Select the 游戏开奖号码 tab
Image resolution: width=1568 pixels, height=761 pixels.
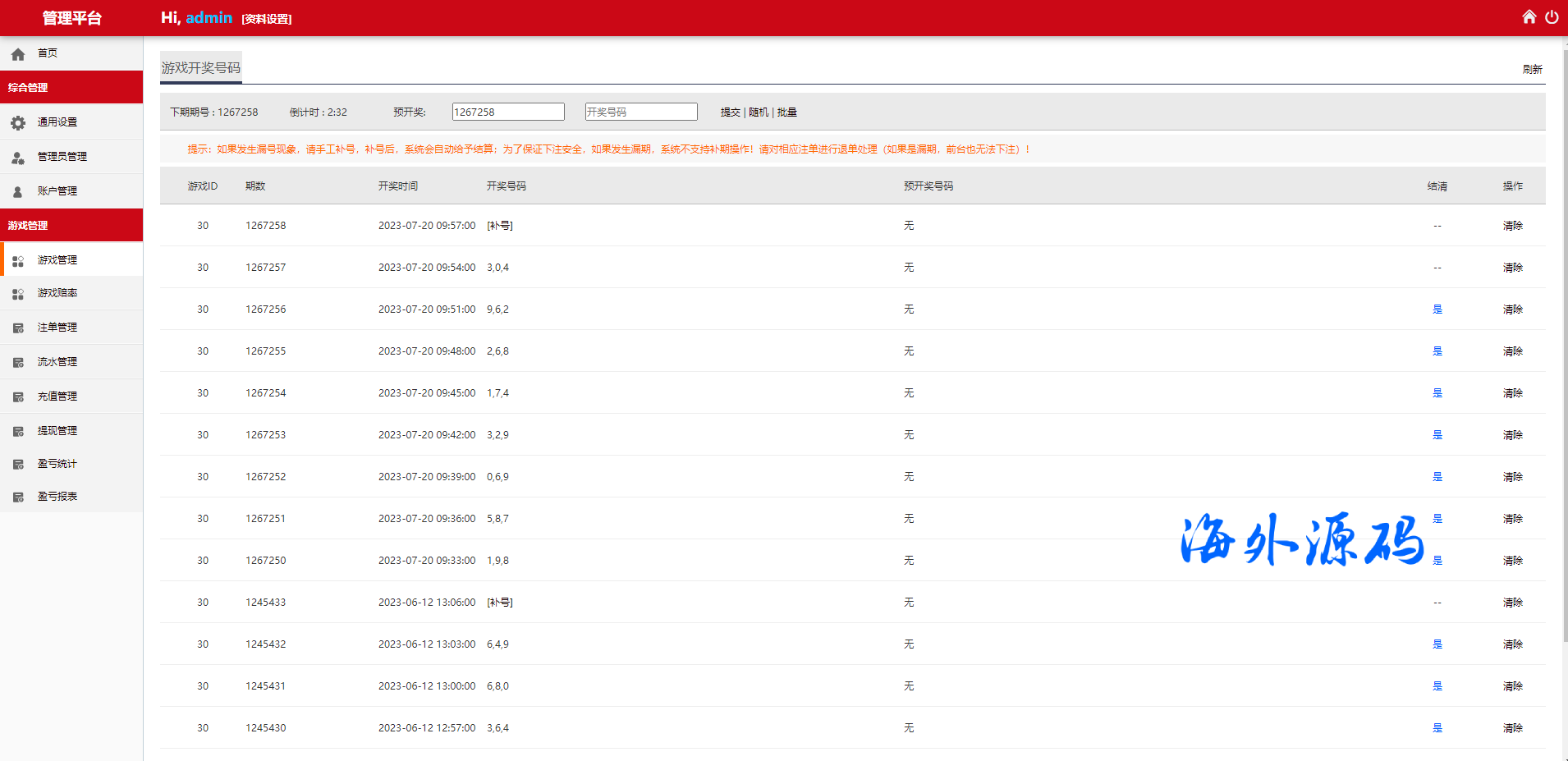(x=201, y=68)
